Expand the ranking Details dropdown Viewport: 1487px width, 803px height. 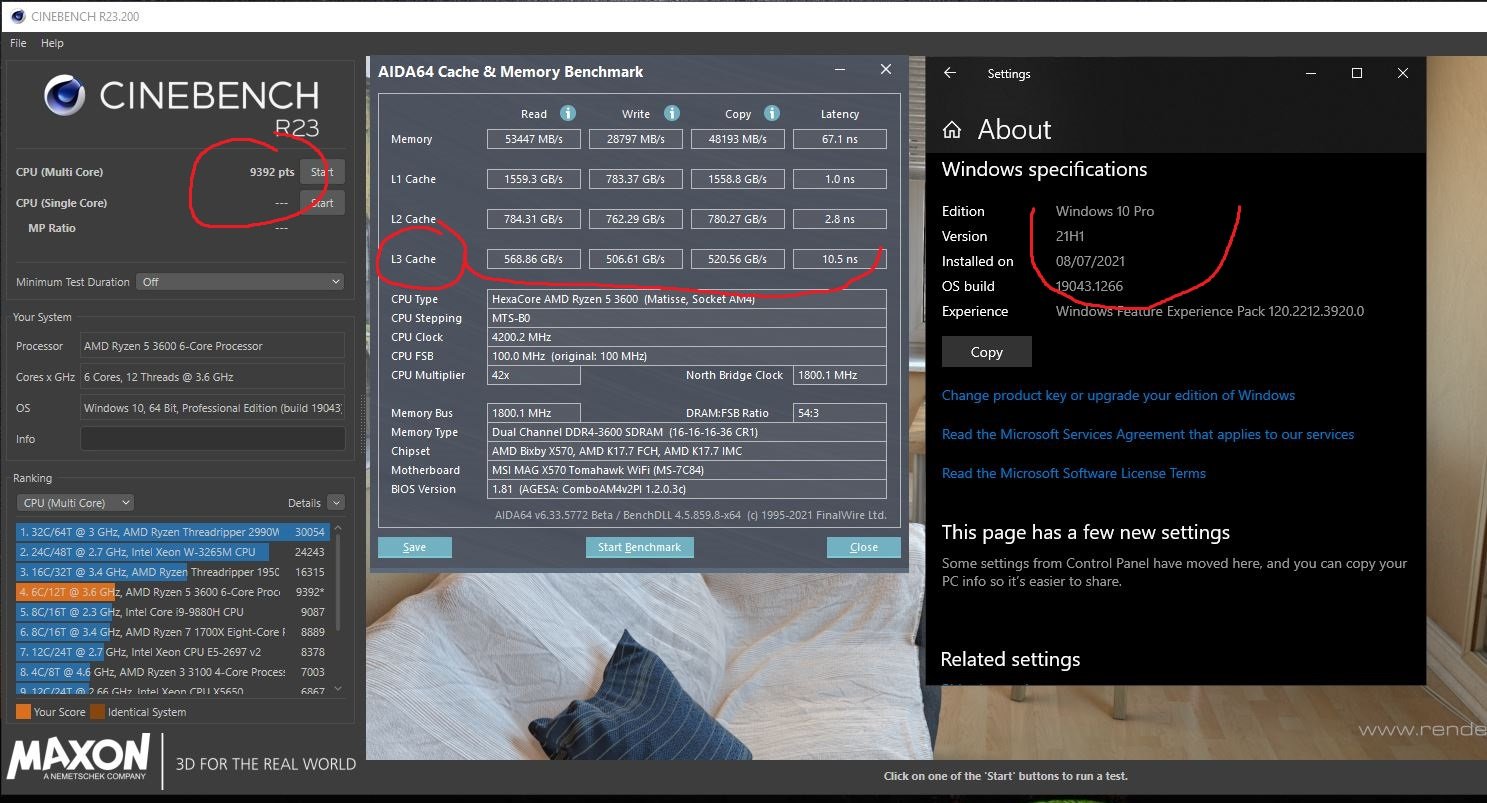pyautogui.click(x=336, y=503)
